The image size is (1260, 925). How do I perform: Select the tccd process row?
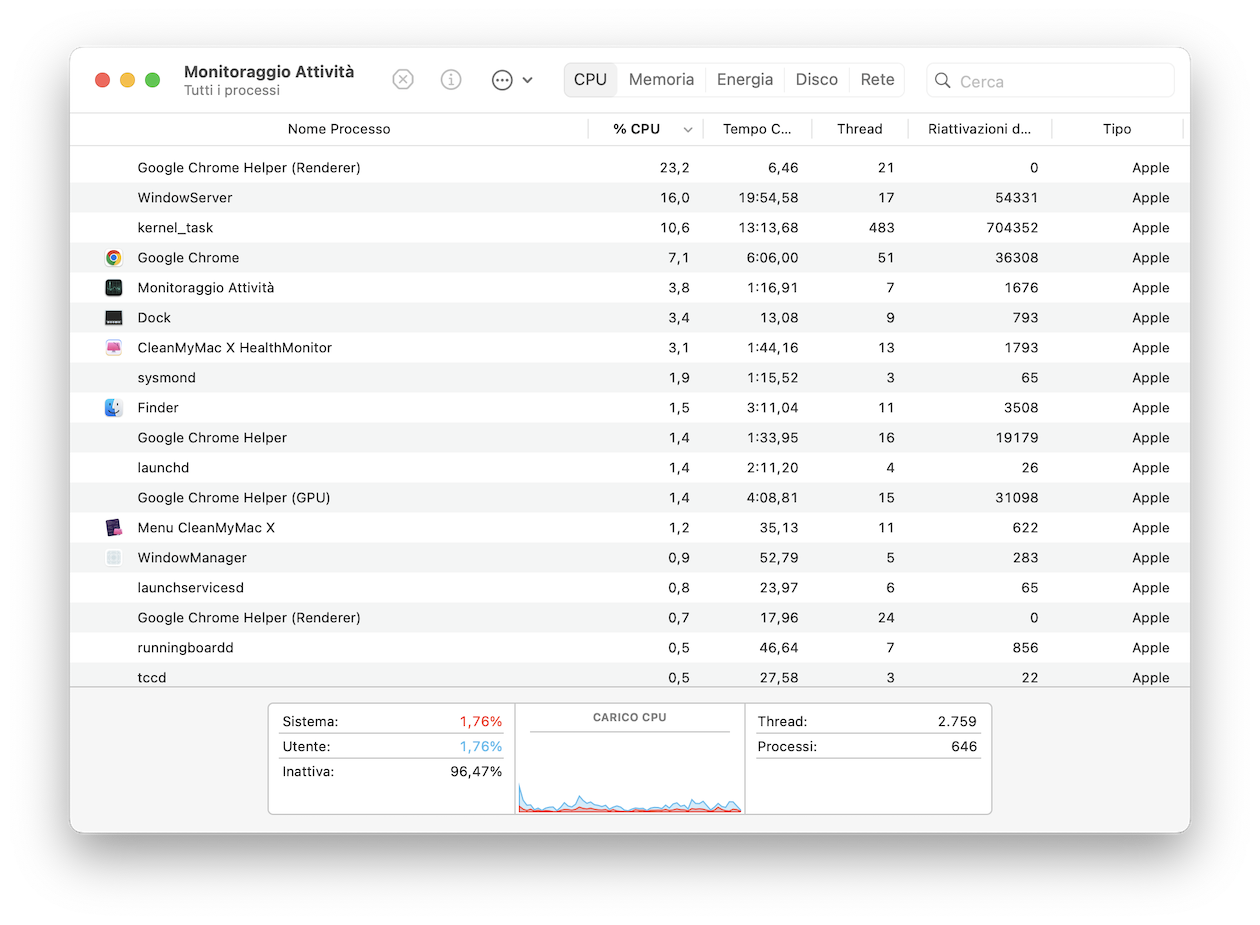click(630, 675)
